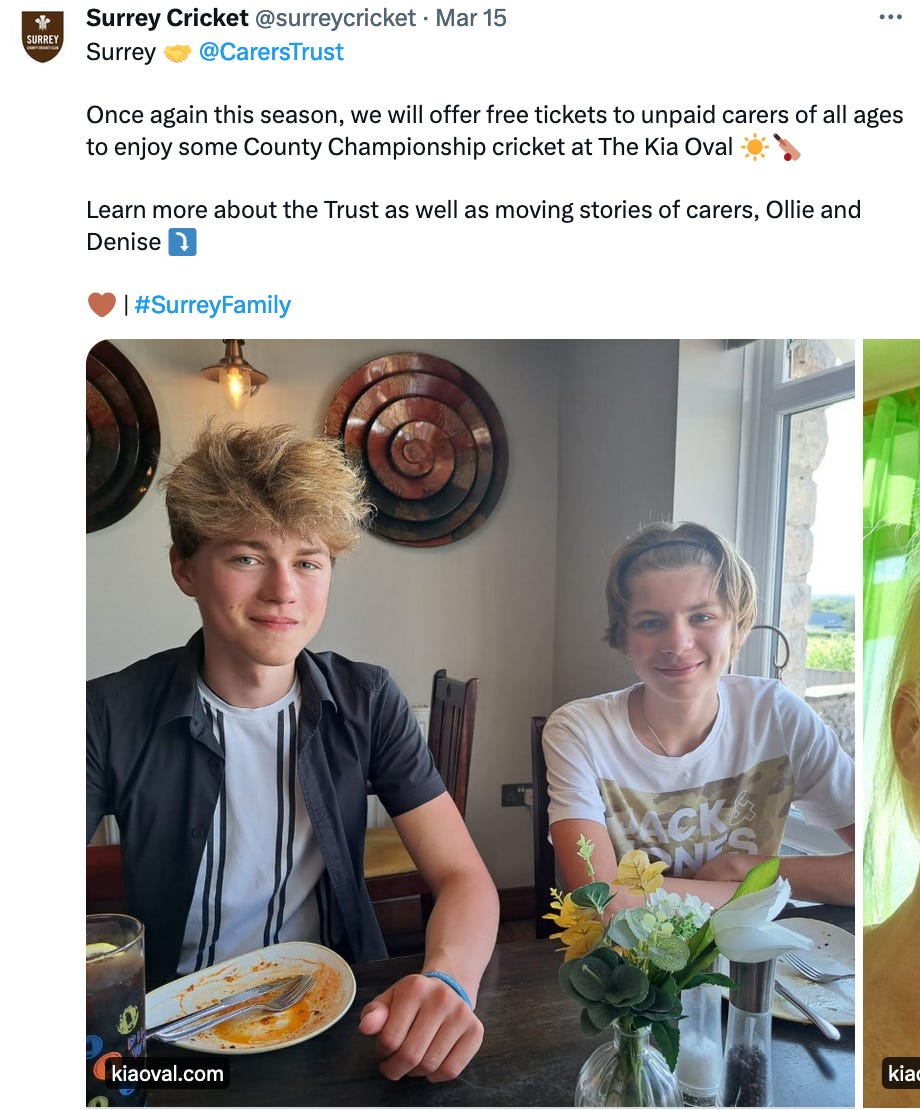Click the word Denise in the tweet

[124, 242]
